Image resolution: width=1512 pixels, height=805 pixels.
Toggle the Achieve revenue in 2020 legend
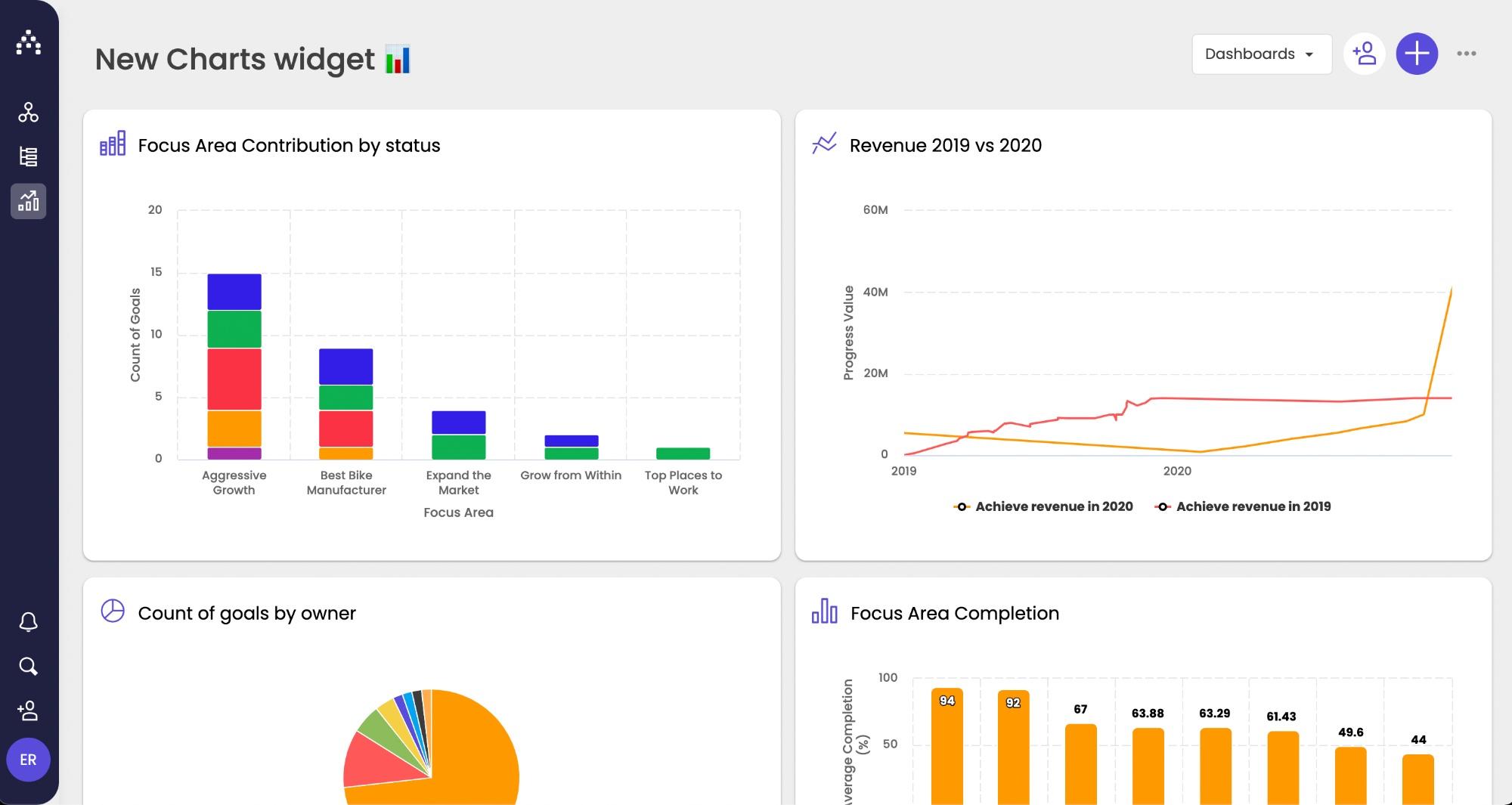[1043, 506]
